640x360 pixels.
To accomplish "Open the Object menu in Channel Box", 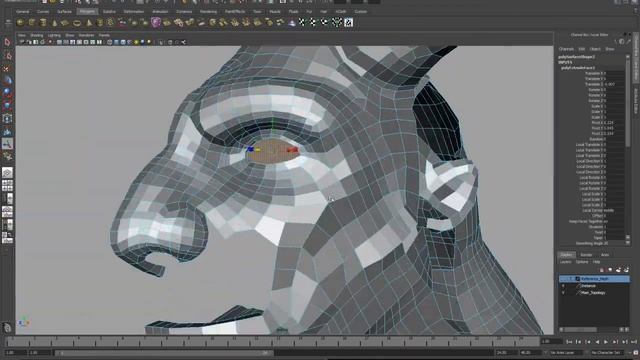I will [595, 49].
